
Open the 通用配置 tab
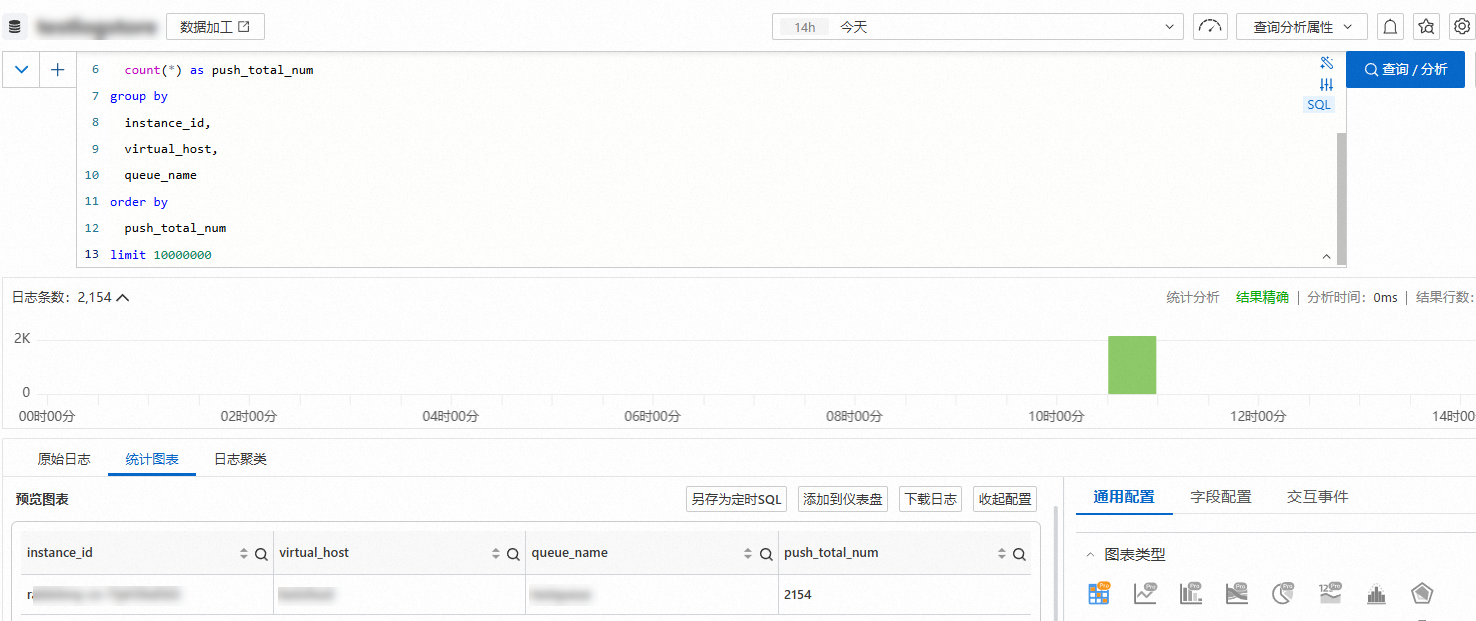(1124, 497)
